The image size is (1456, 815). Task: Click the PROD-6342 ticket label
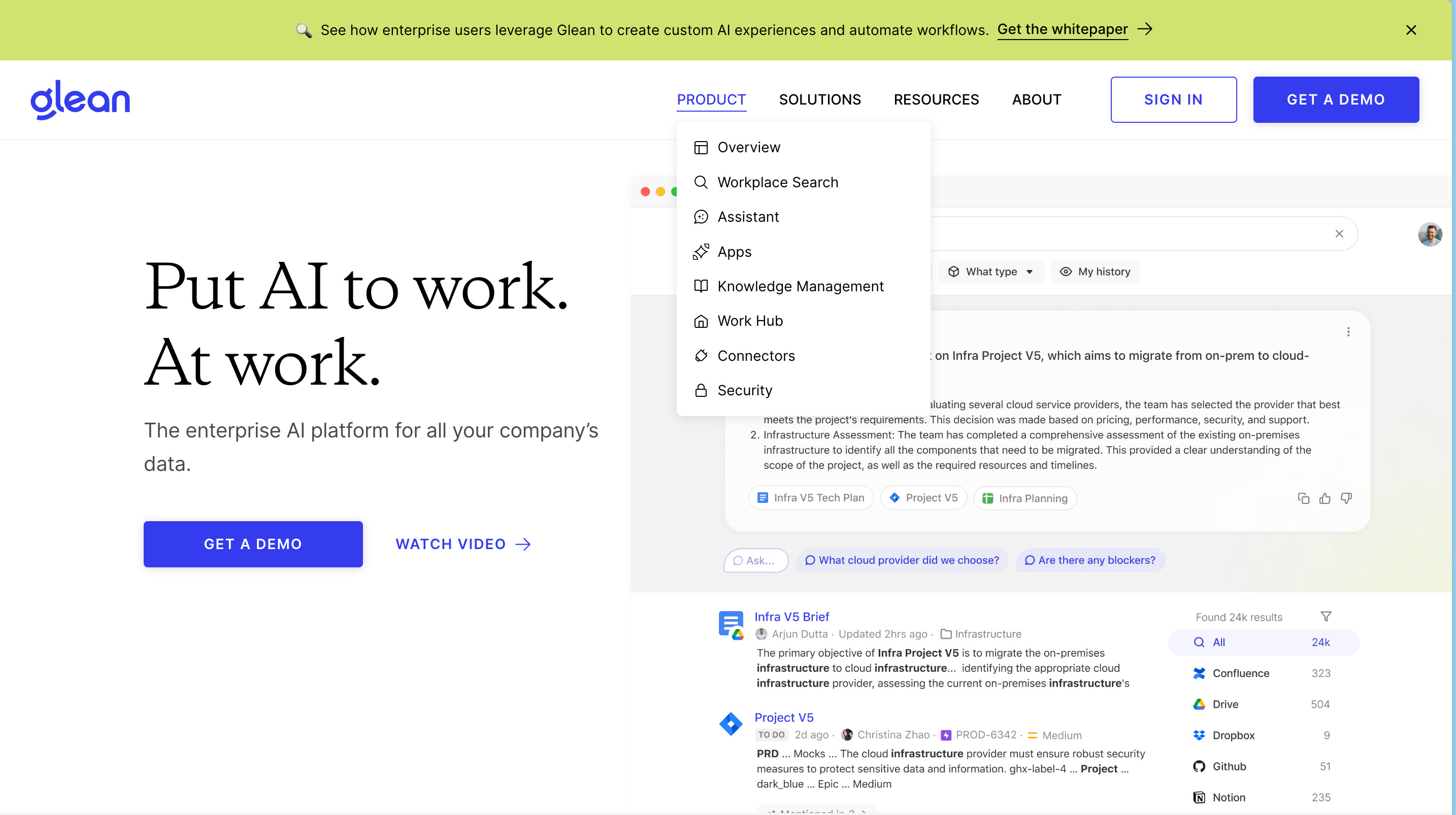[985, 735]
